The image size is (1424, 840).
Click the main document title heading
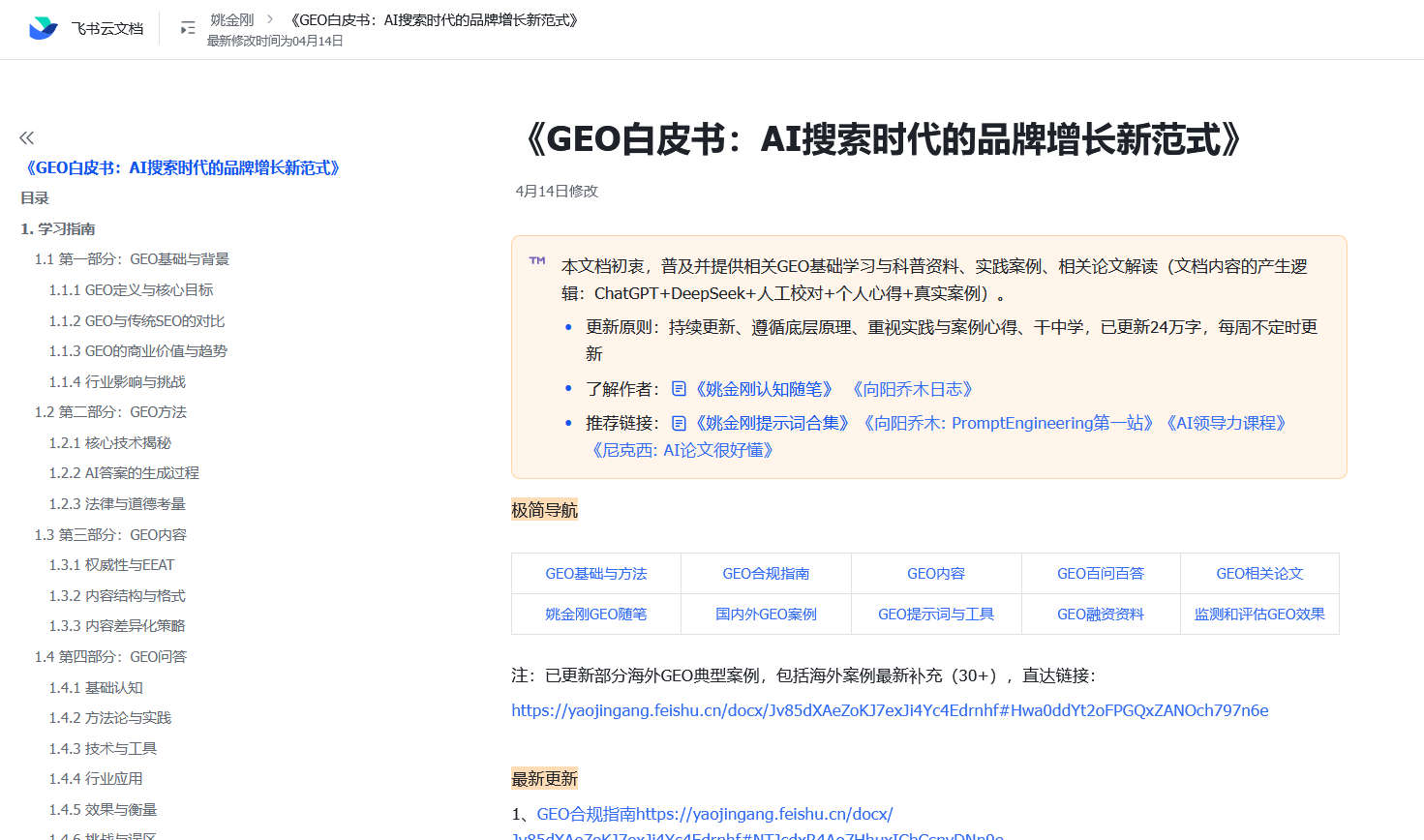[884, 139]
